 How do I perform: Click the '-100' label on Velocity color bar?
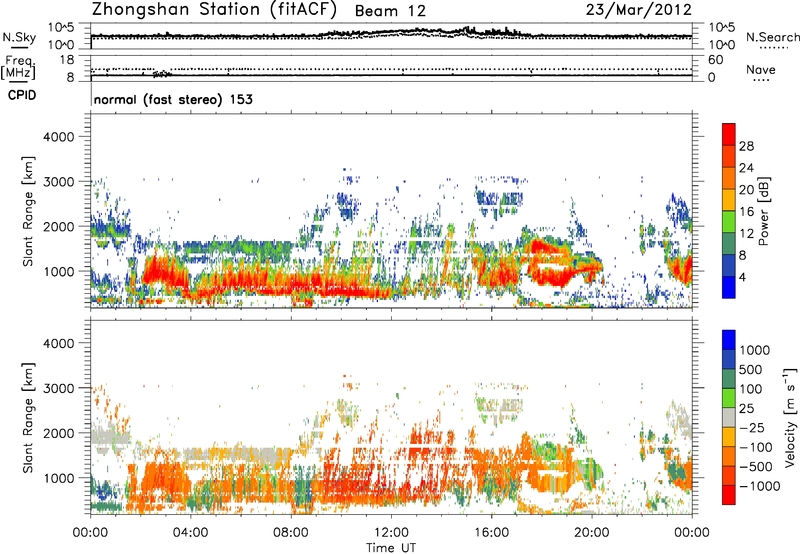coord(755,447)
